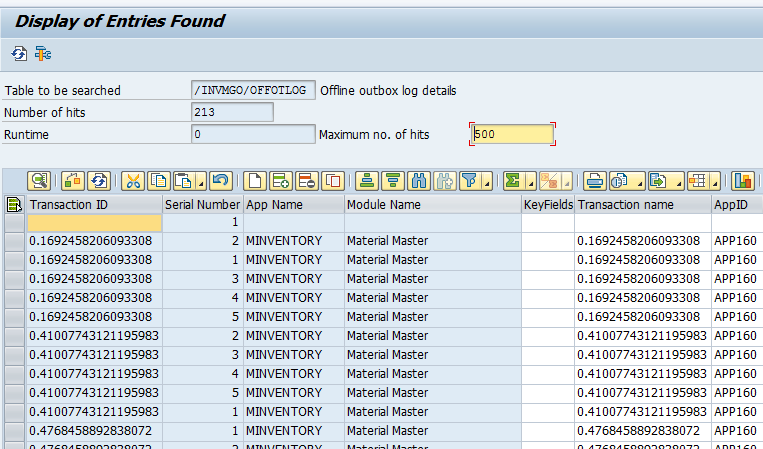The image size is (763, 449).
Task: Click the Transaction ID column header
Action: (x=94, y=205)
